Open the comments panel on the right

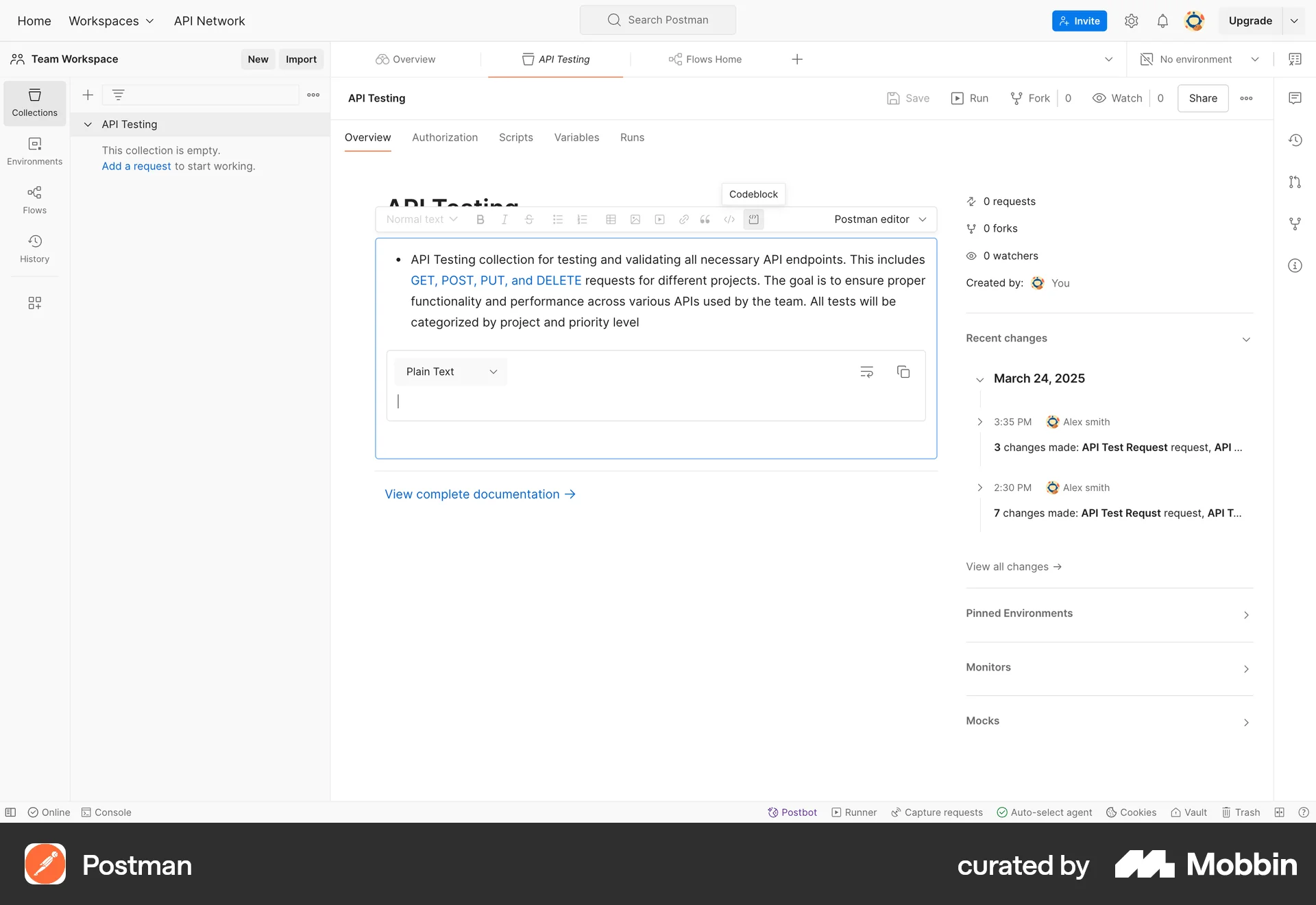(1295, 98)
